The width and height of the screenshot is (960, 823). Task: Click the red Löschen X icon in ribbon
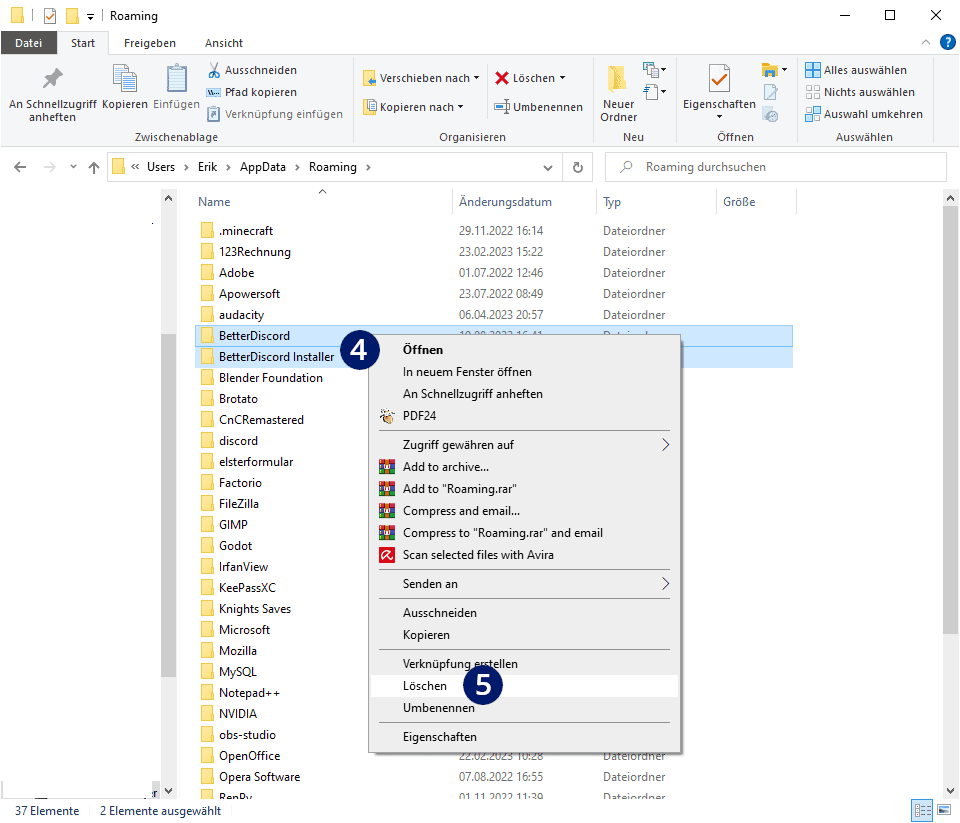502,78
